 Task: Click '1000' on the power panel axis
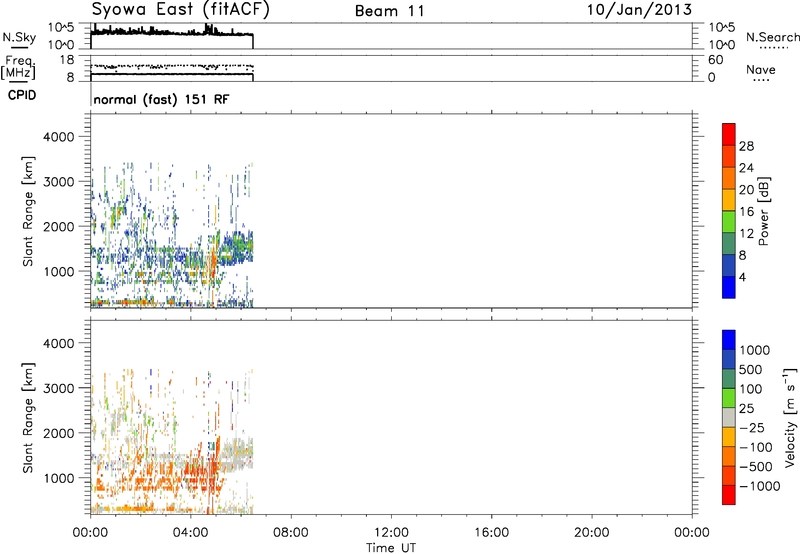click(x=59, y=271)
